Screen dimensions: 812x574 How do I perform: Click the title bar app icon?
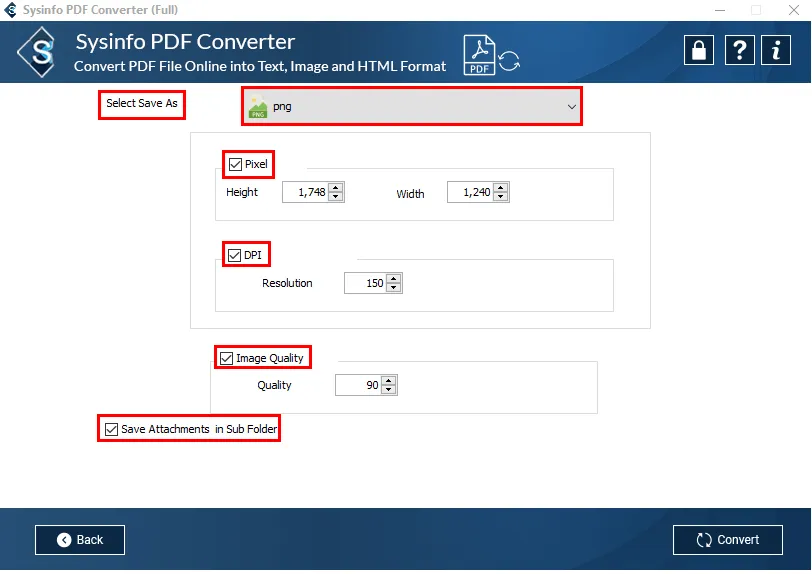(10, 10)
